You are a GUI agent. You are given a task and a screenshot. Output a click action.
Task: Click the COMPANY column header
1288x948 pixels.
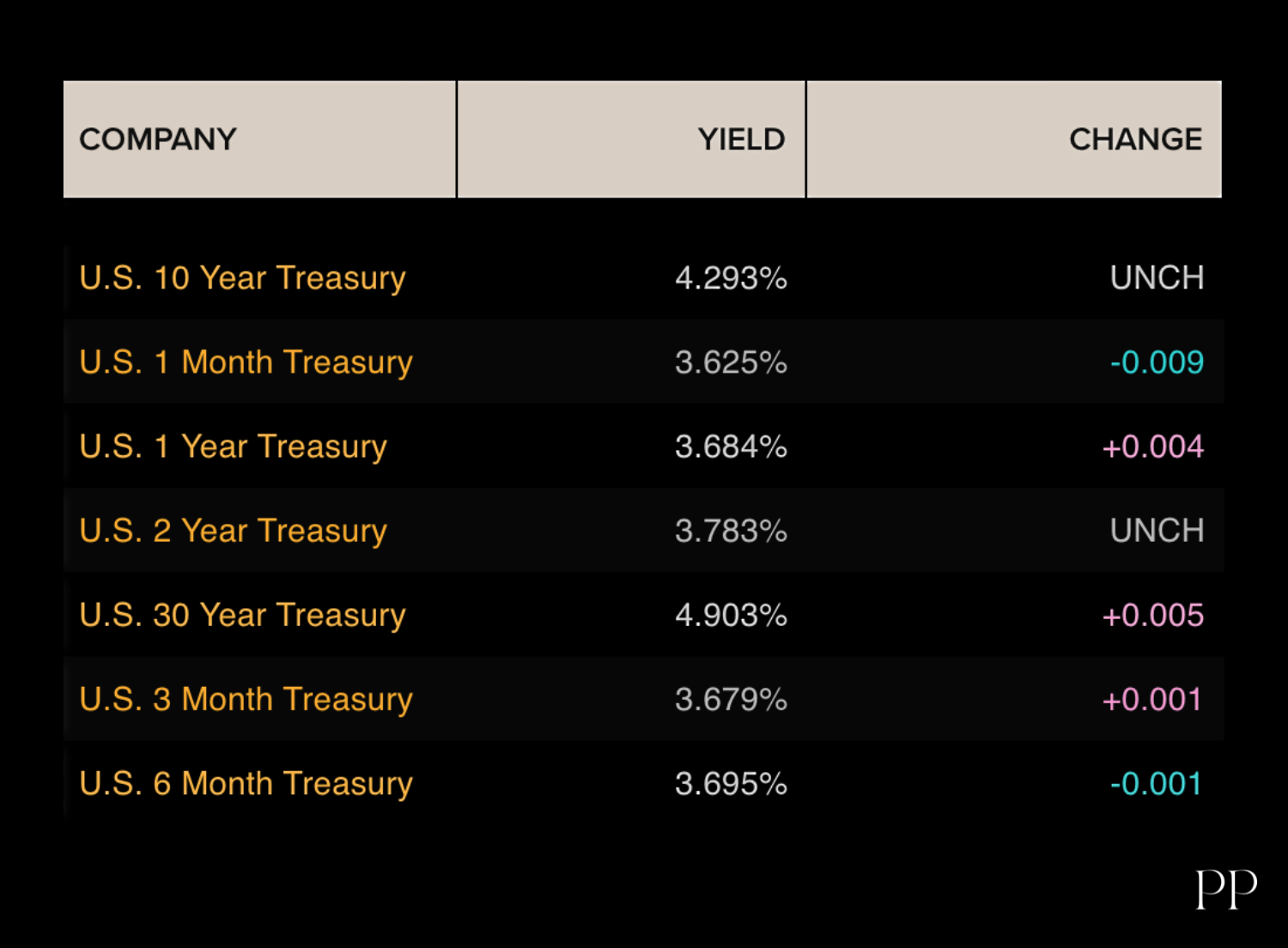click(158, 139)
